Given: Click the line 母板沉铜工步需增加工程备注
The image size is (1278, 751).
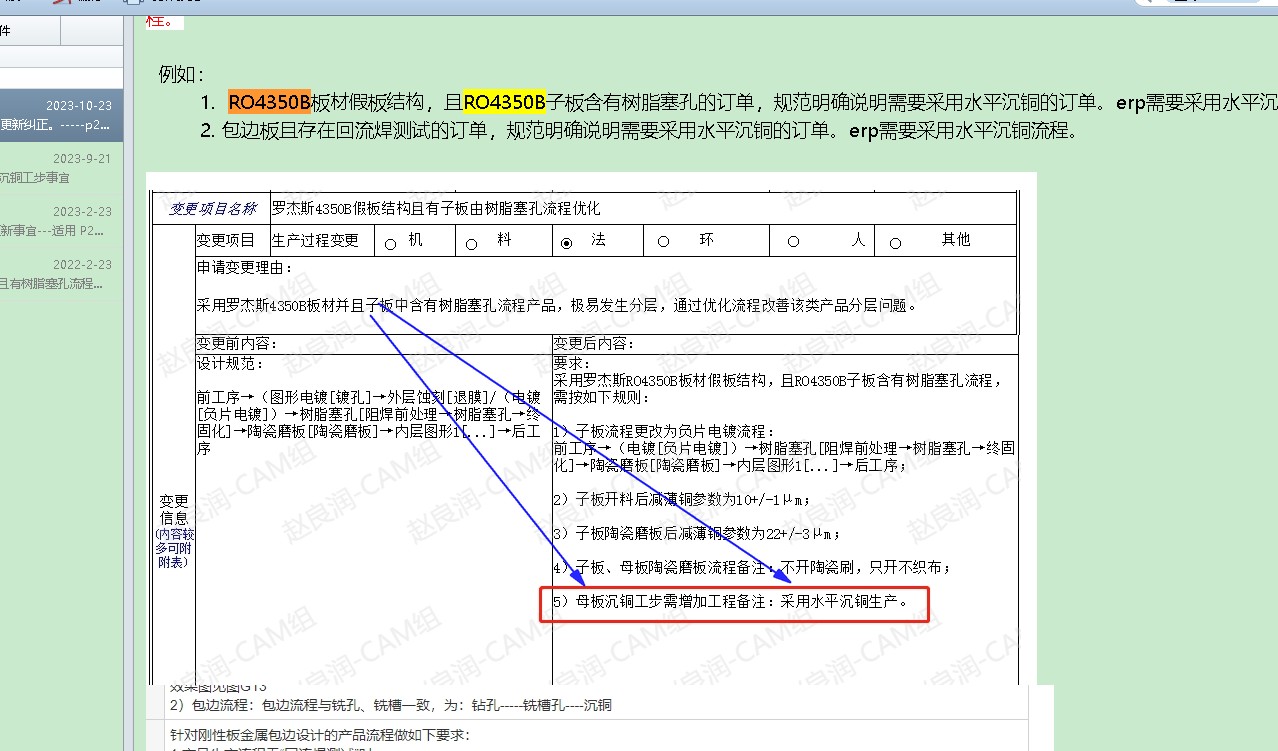Looking at the screenshot, I should click(732, 602).
